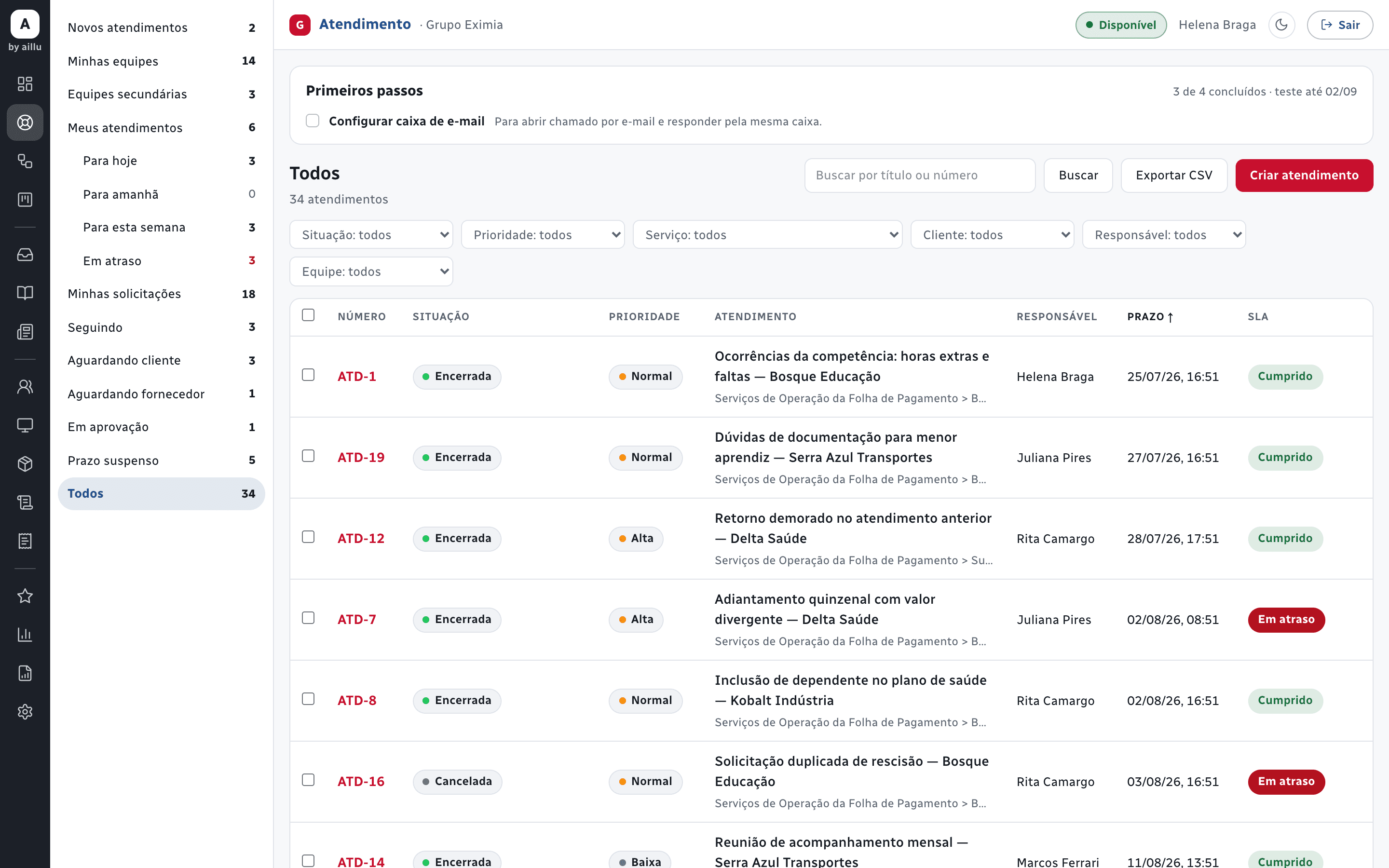Open the Em atraso list in the side menu
This screenshot has height=868, width=1389.
click(x=161, y=260)
